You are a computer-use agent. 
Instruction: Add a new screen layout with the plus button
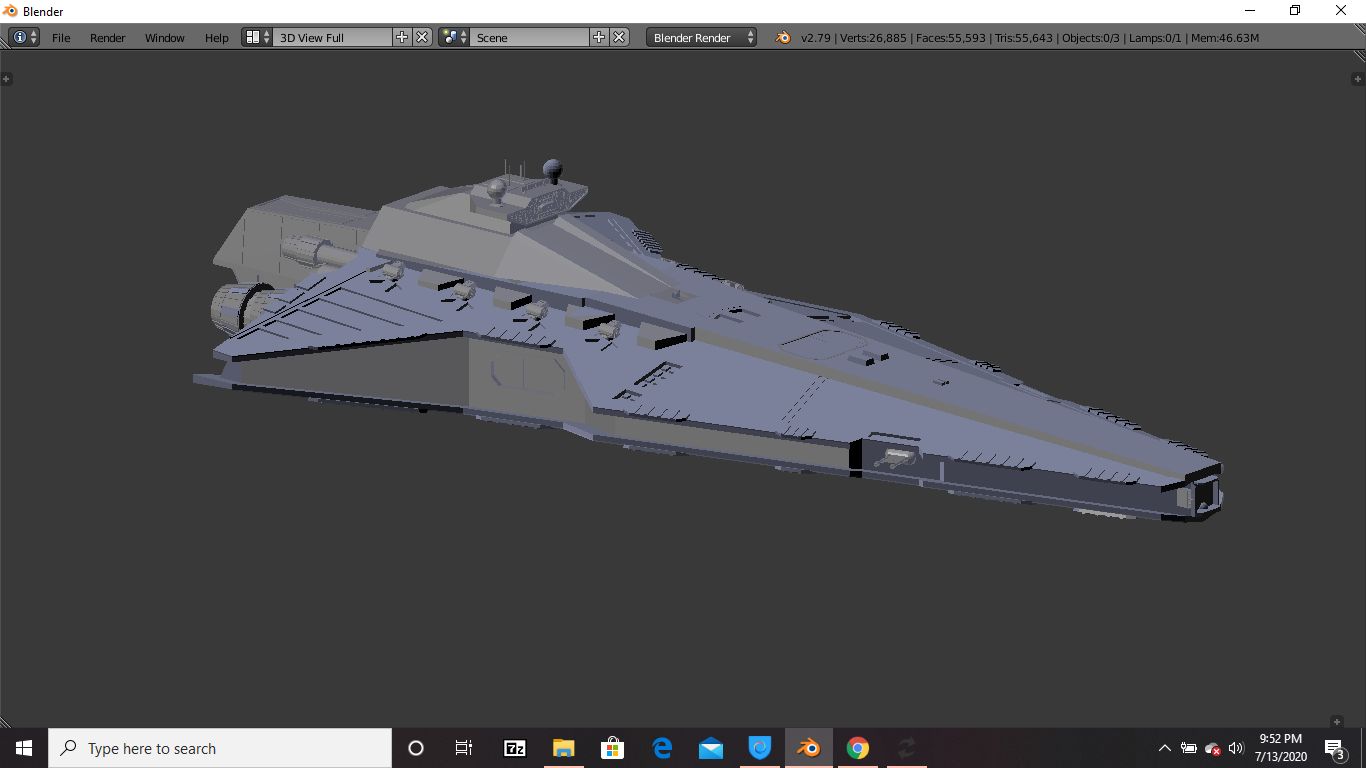(400, 37)
